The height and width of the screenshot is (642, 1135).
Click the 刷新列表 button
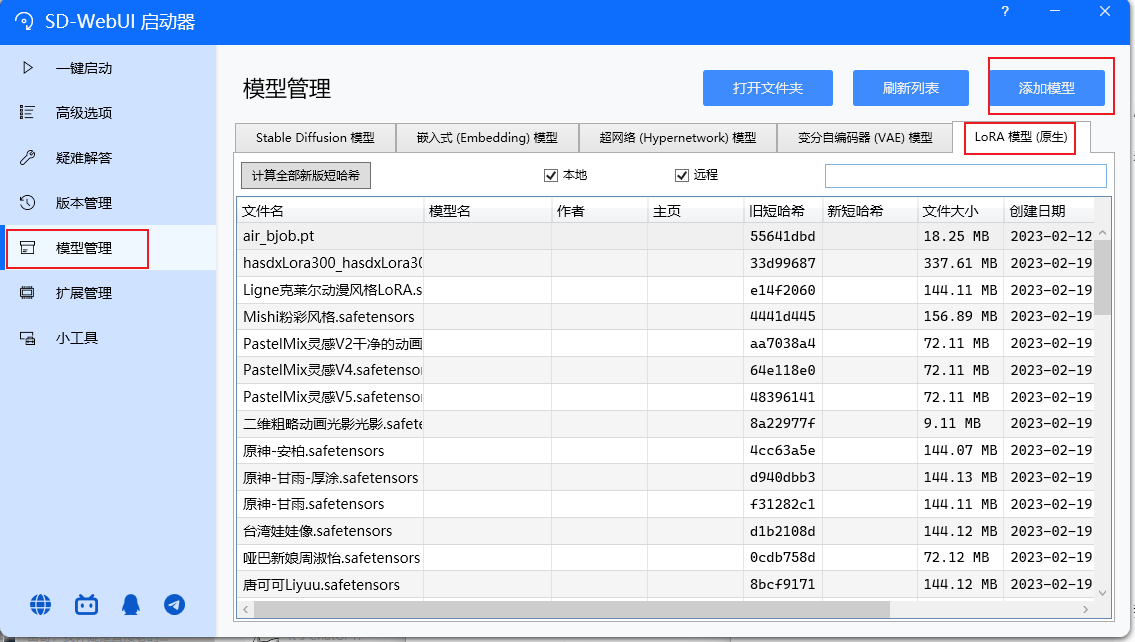[x=911, y=88]
